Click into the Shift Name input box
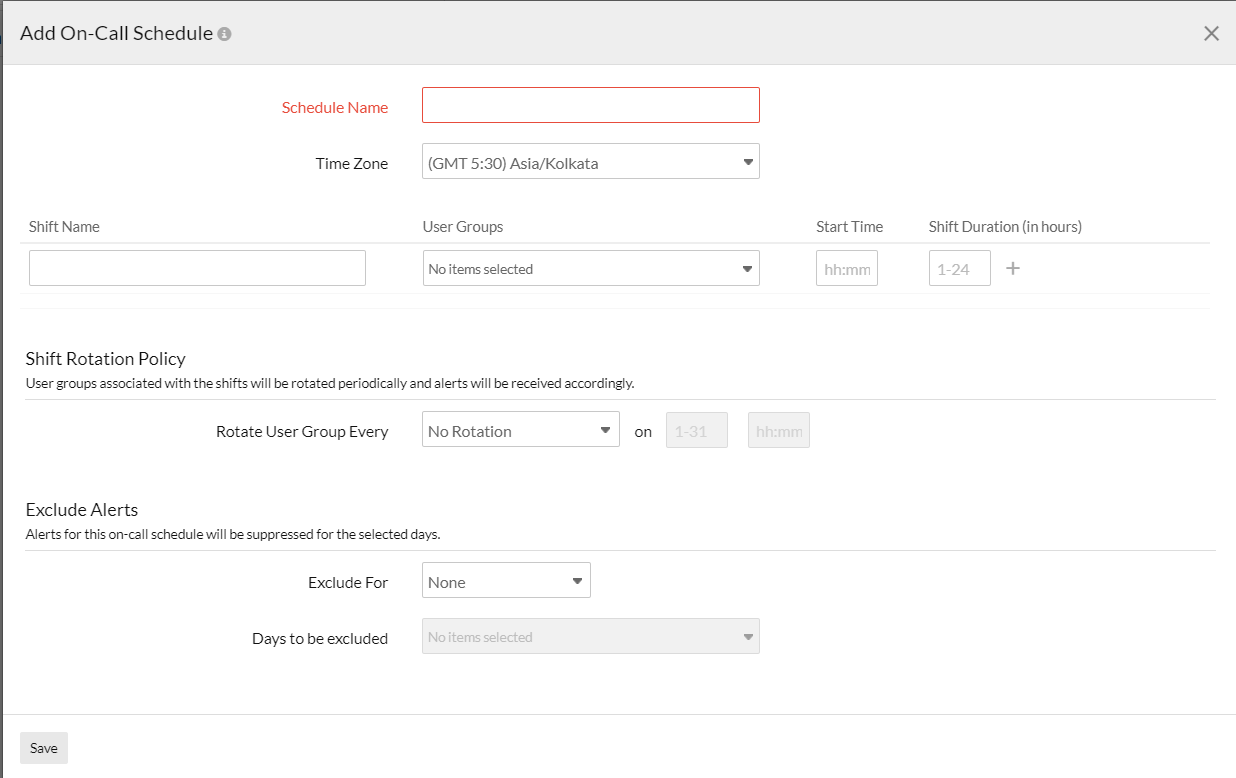1236x778 pixels. click(197, 268)
